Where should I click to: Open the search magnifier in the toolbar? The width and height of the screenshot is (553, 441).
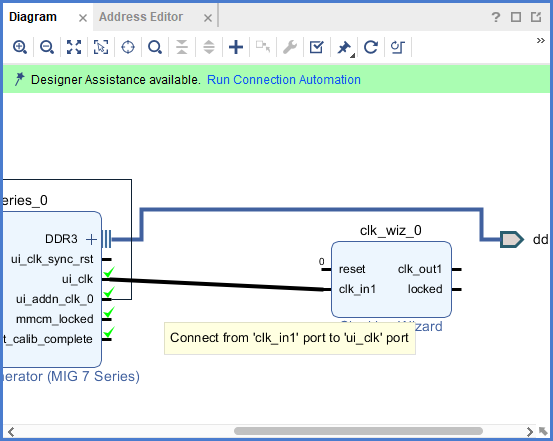(155, 47)
